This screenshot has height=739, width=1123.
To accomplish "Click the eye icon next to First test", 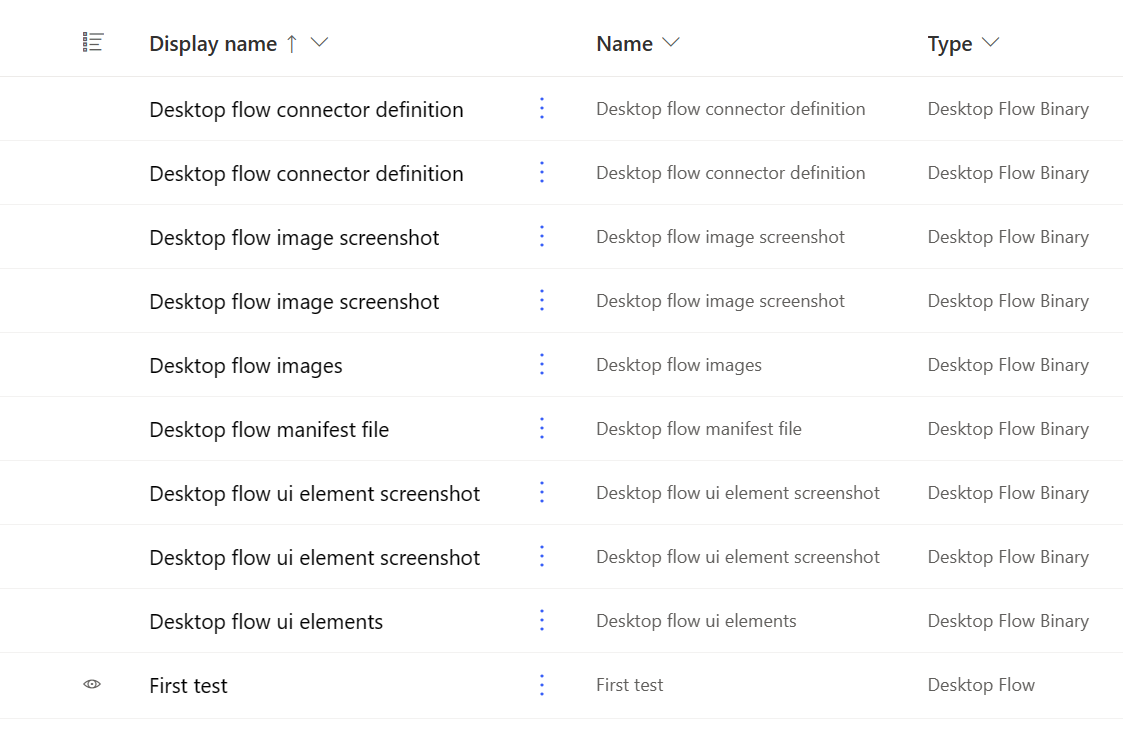I will 92,684.
